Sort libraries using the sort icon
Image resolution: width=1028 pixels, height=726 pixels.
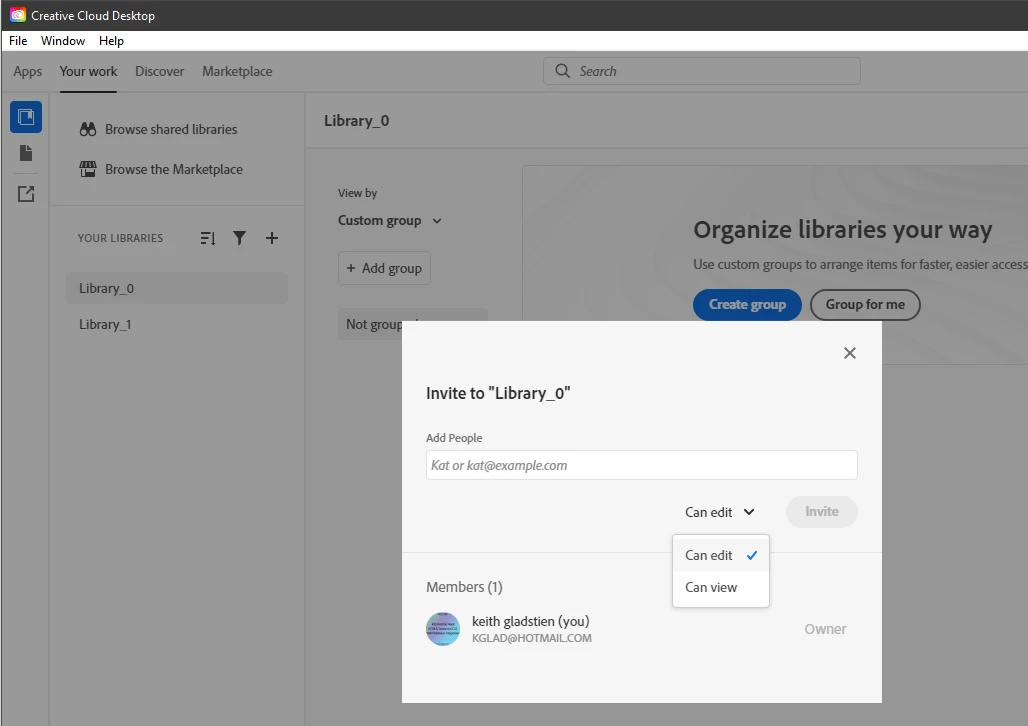tap(208, 238)
